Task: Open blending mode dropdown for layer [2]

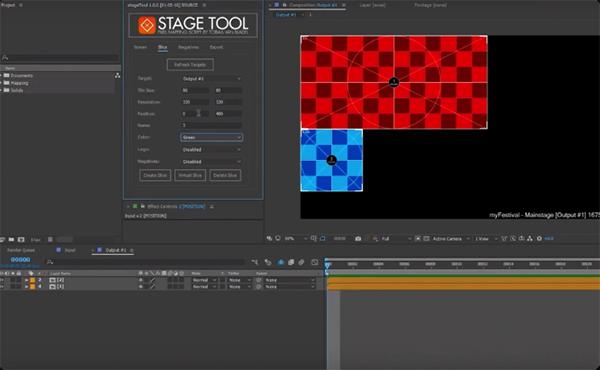Action: point(204,280)
